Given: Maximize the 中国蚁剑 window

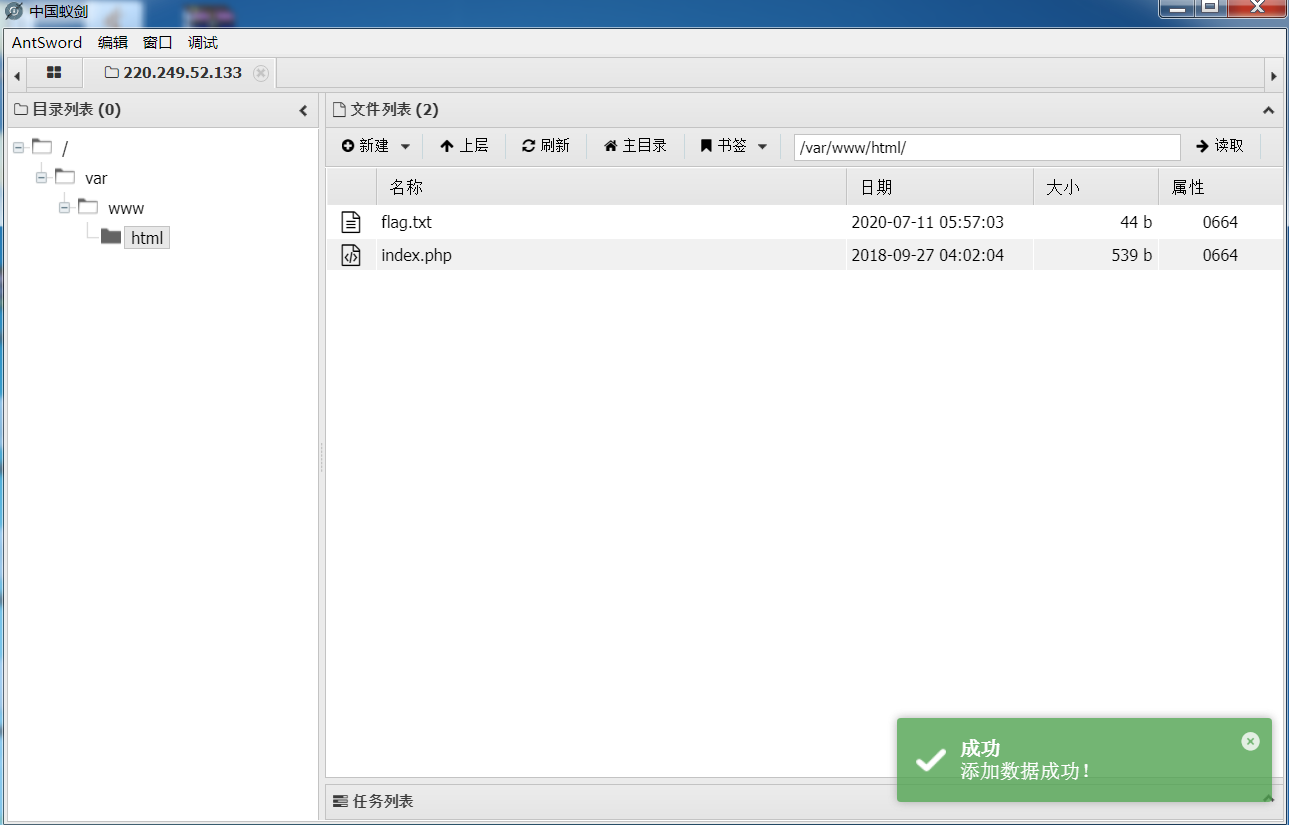Looking at the screenshot, I should [x=1211, y=8].
